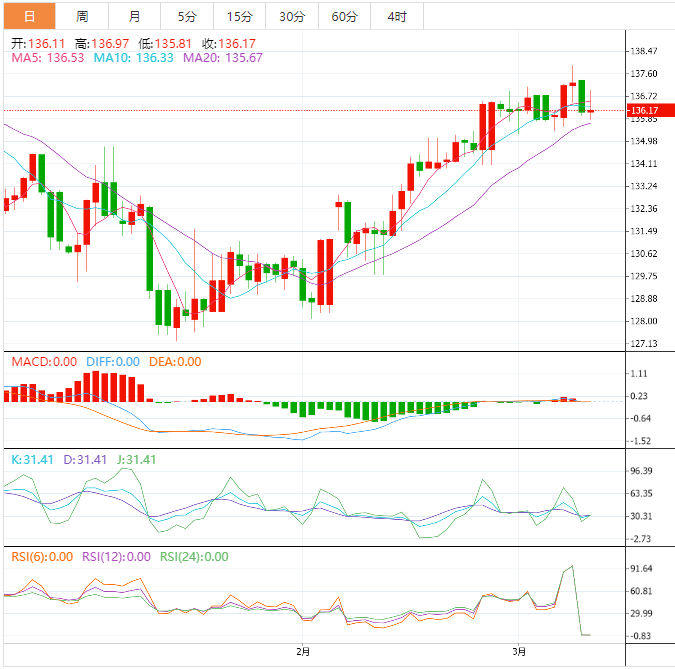
Task: Open the 30分 timeframe tab
Action: point(292,16)
